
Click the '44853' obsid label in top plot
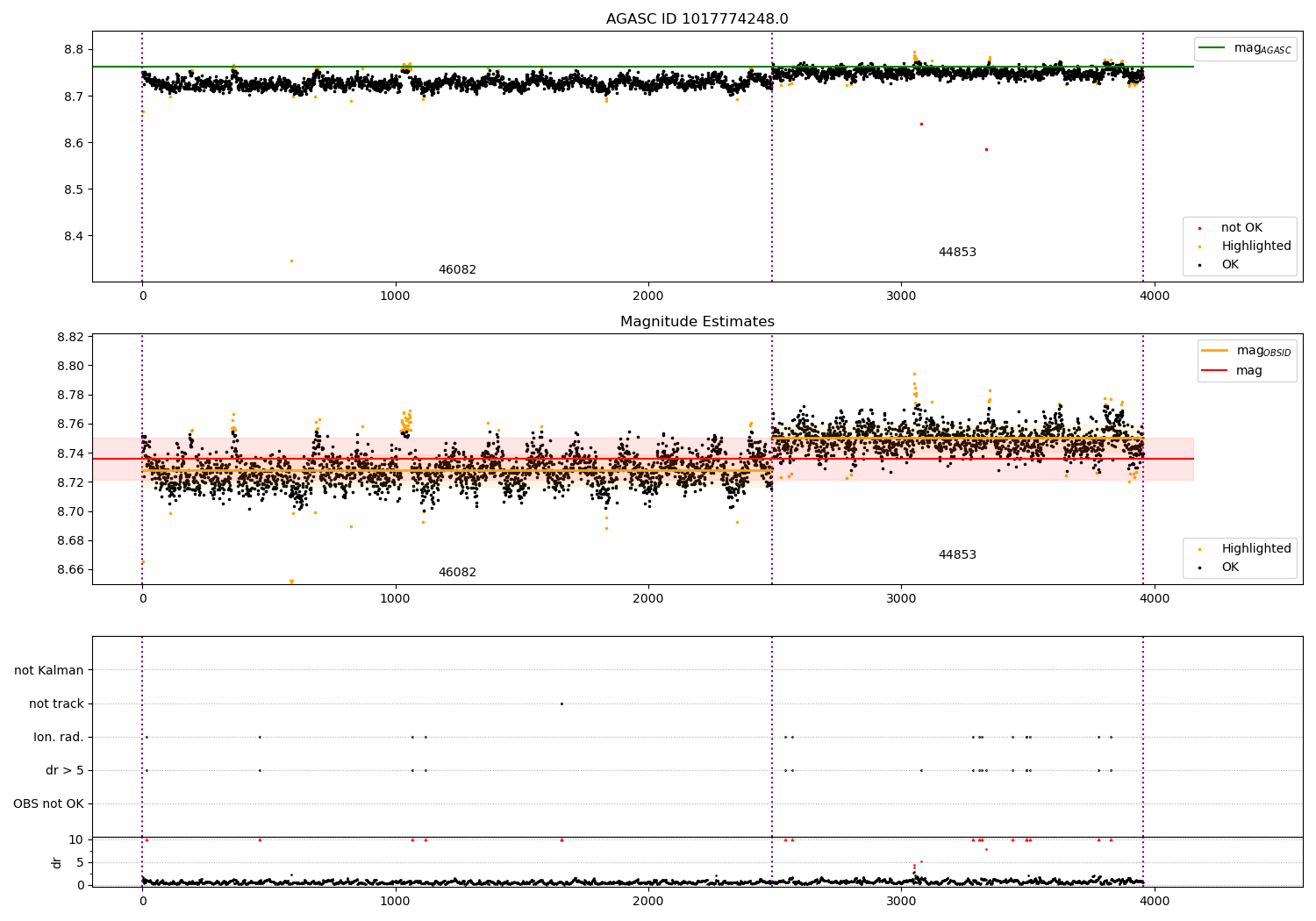[957, 253]
